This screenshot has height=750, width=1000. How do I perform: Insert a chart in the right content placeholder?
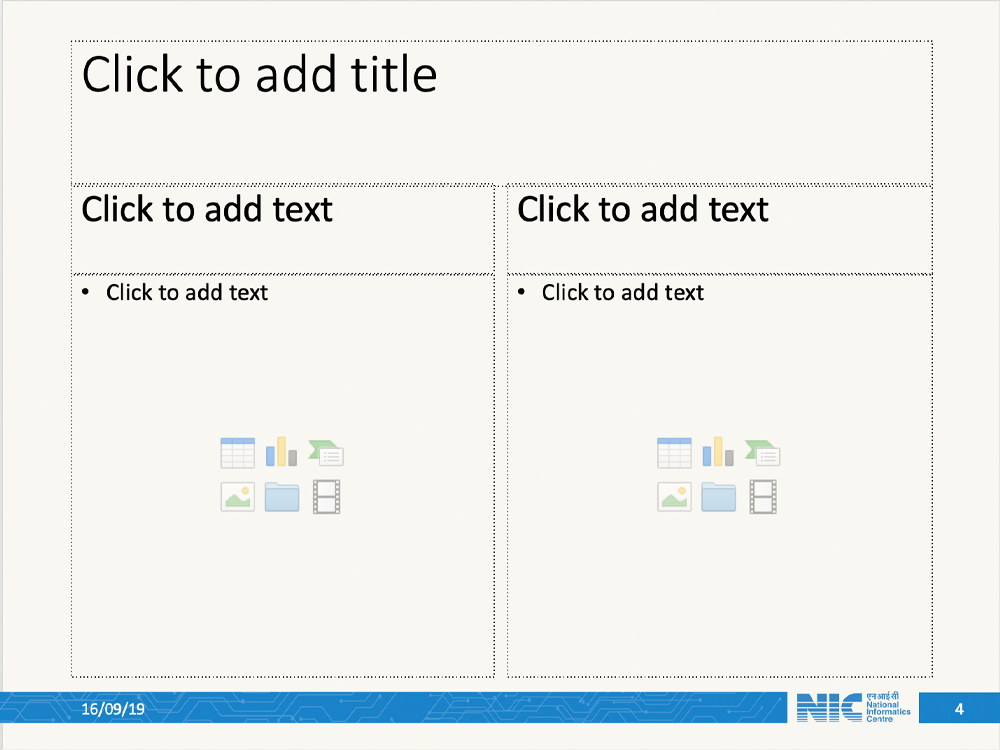point(717,452)
